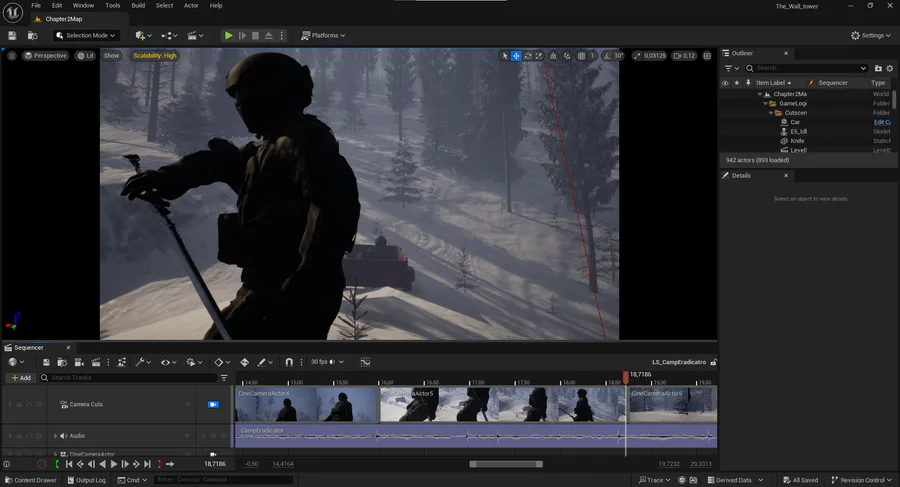Open Outliner settings gear
900x487 pixels.
(x=890, y=68)
